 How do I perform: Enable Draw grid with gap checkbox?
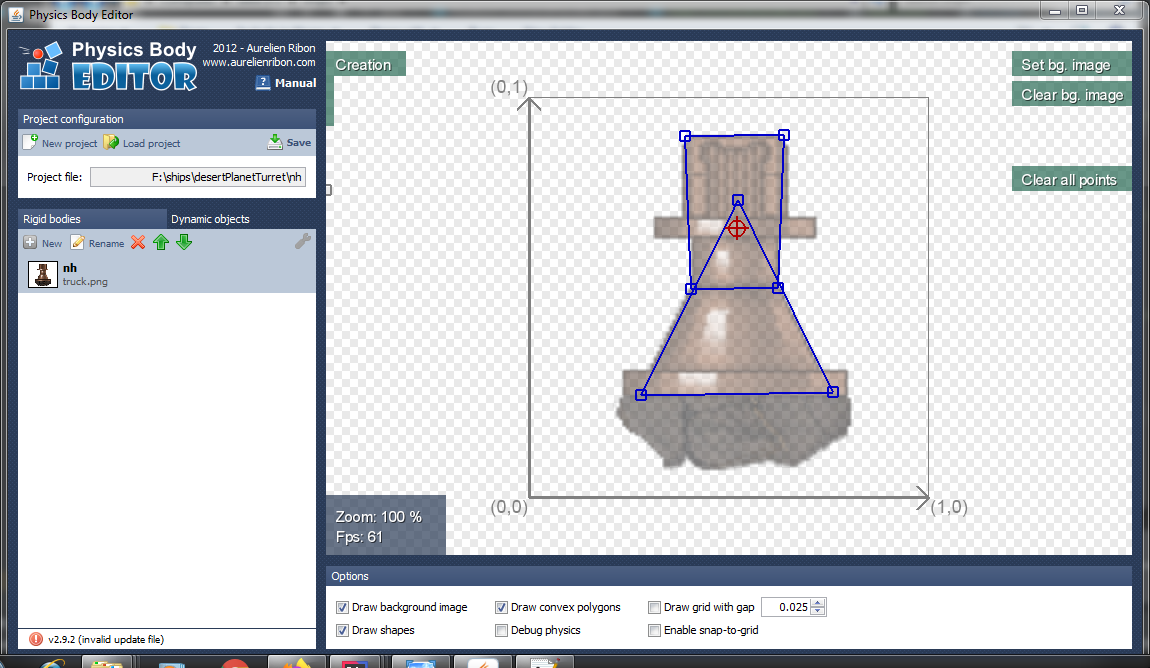(x=654, y=607)
